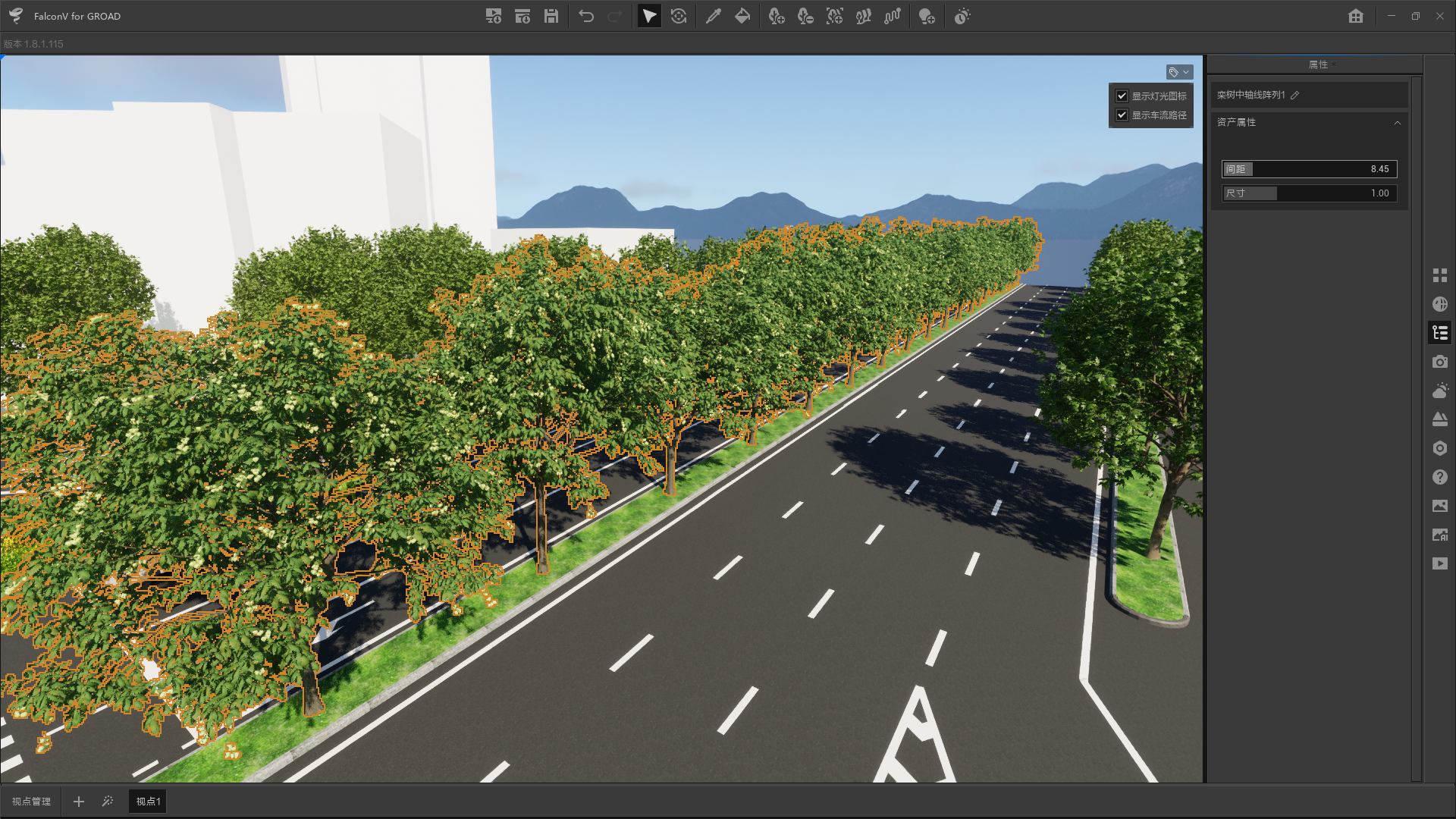This screenshot has width=1456, height=819.
Task: Use the paint bucket fill tool
Action: coord(742,15)
